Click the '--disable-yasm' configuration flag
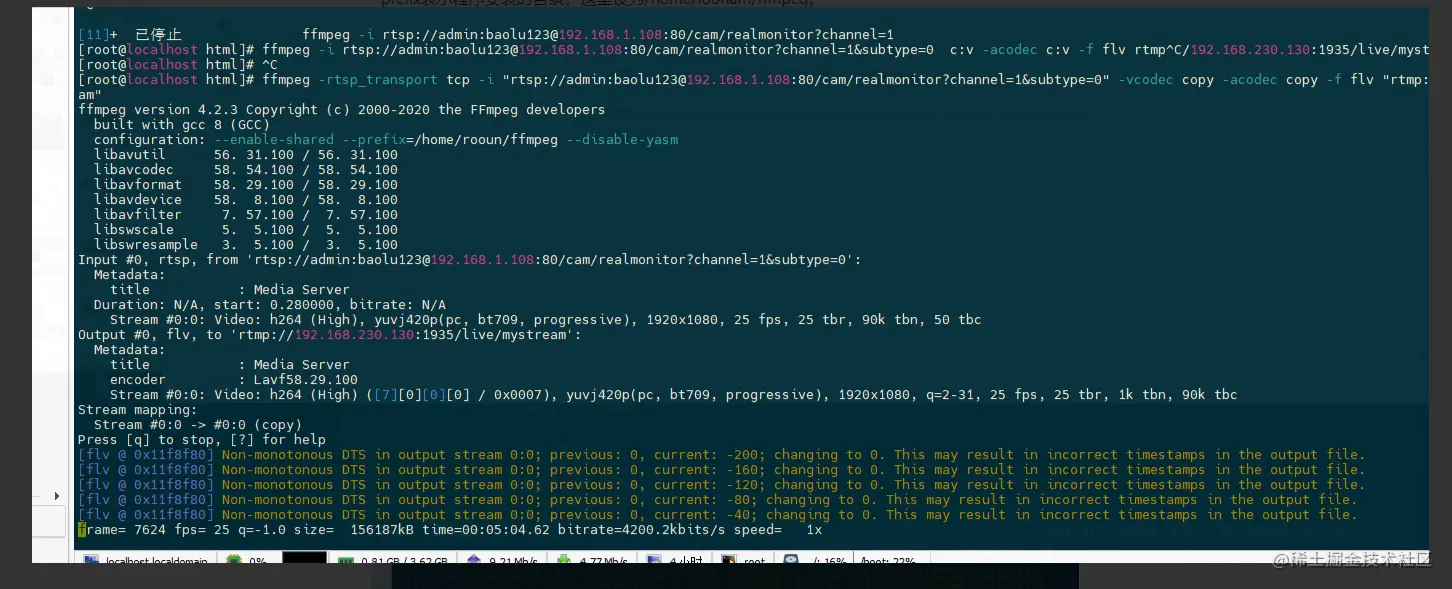This screenshot has width=1452, height=589. pos(623,139)
